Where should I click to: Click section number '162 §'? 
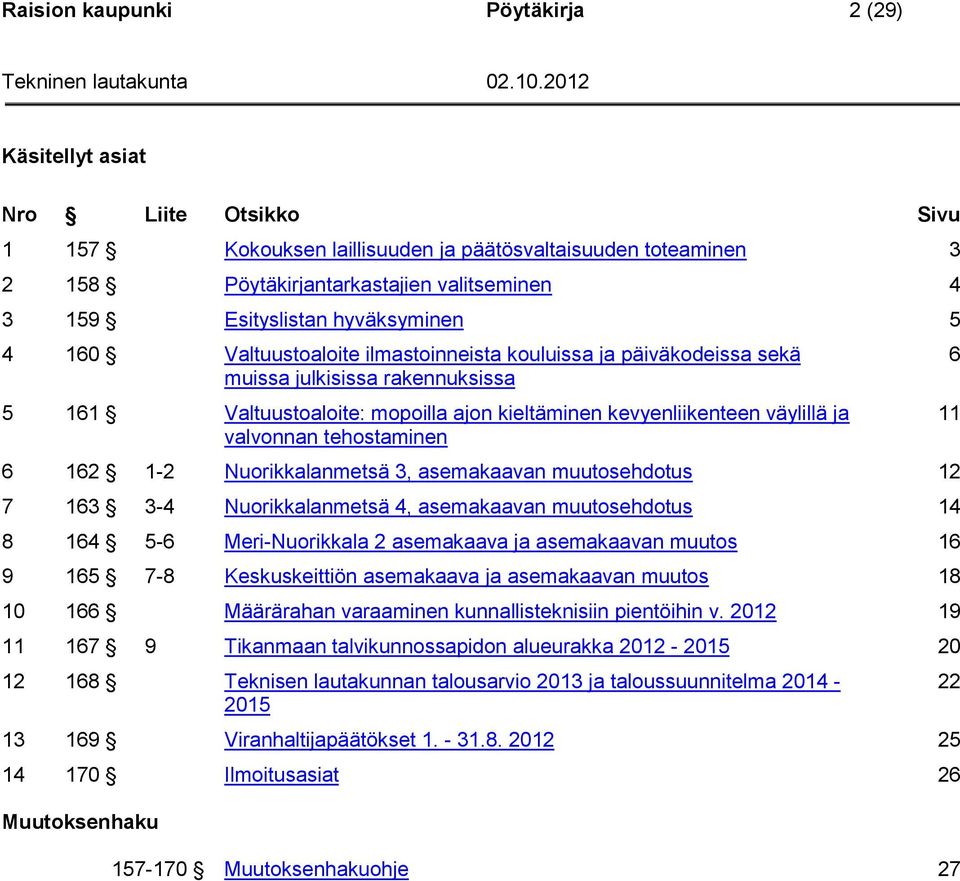91,471
